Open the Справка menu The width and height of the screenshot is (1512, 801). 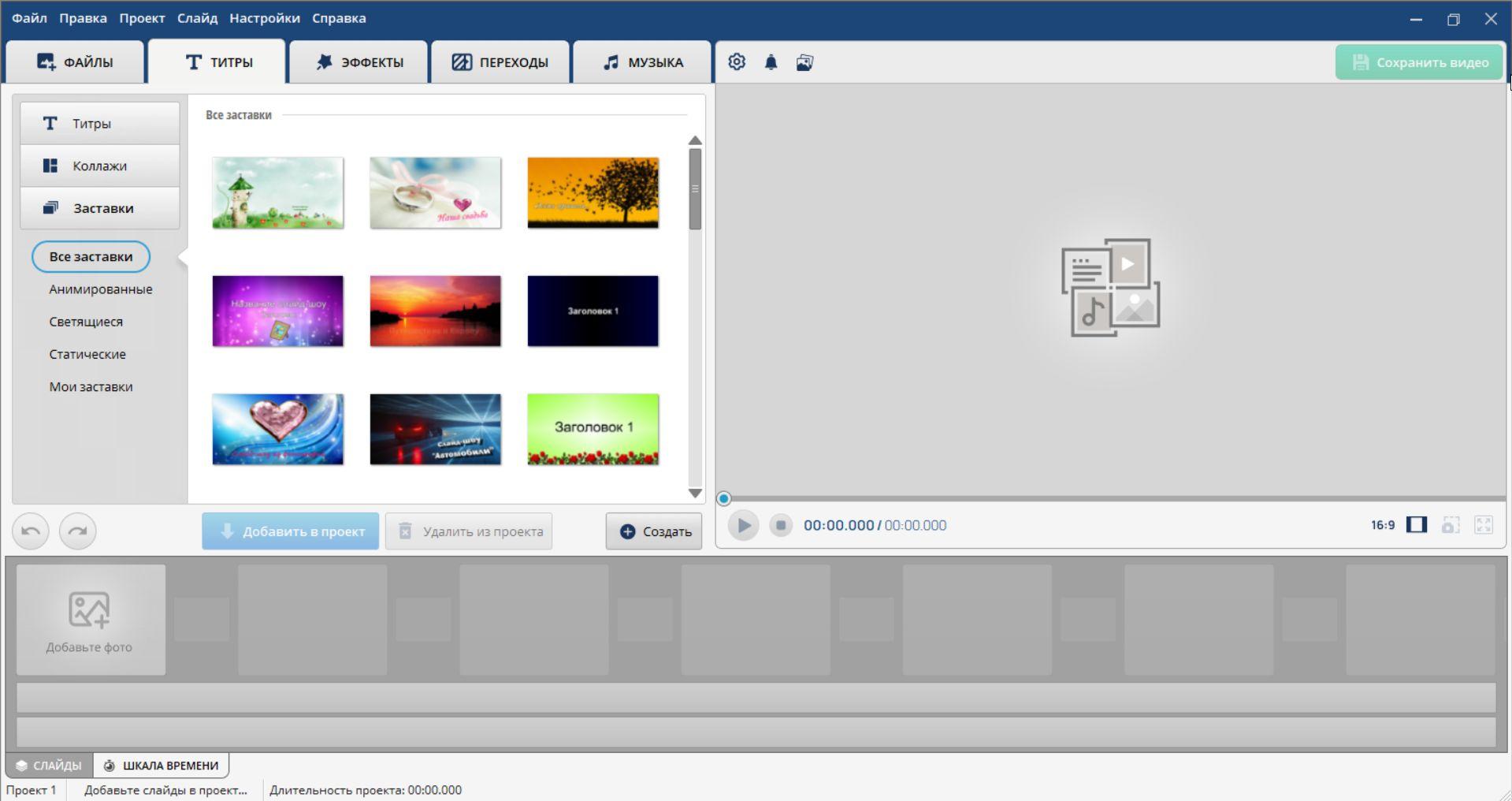pos(339,18)
